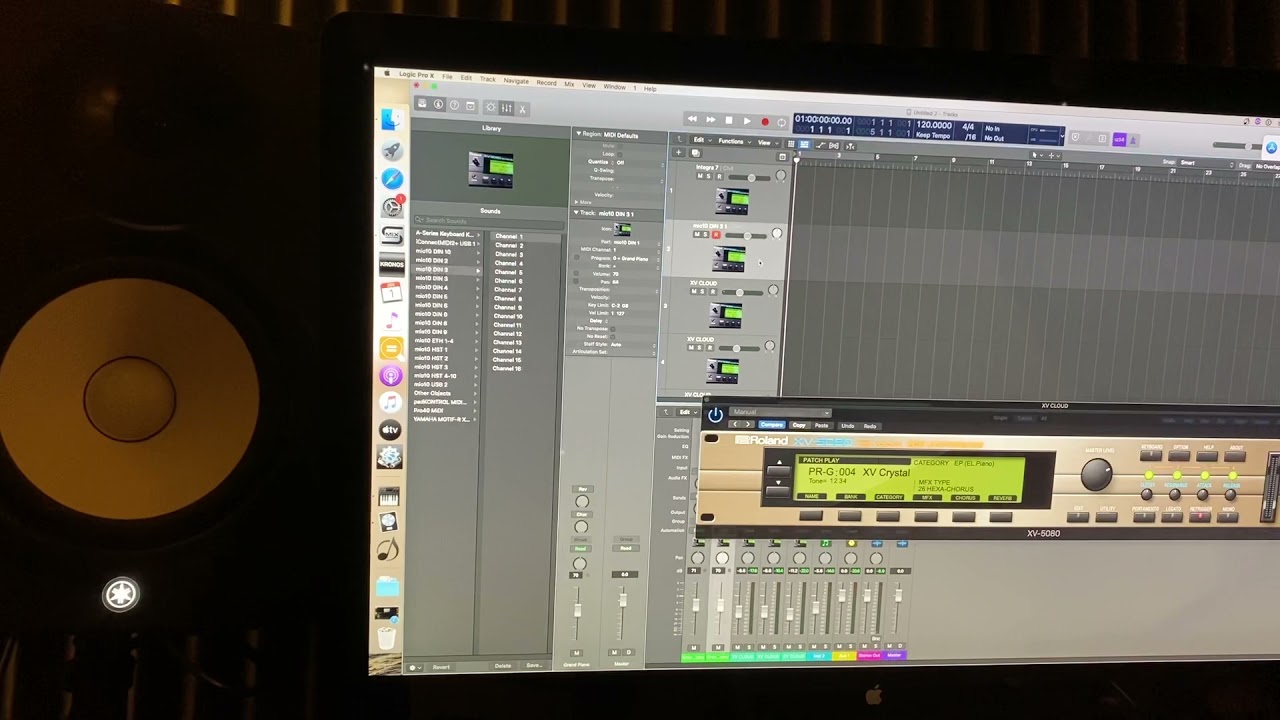1280x720 pixels.
Task: Open Safari from the Dock
Action: click(x=392, y=178)
